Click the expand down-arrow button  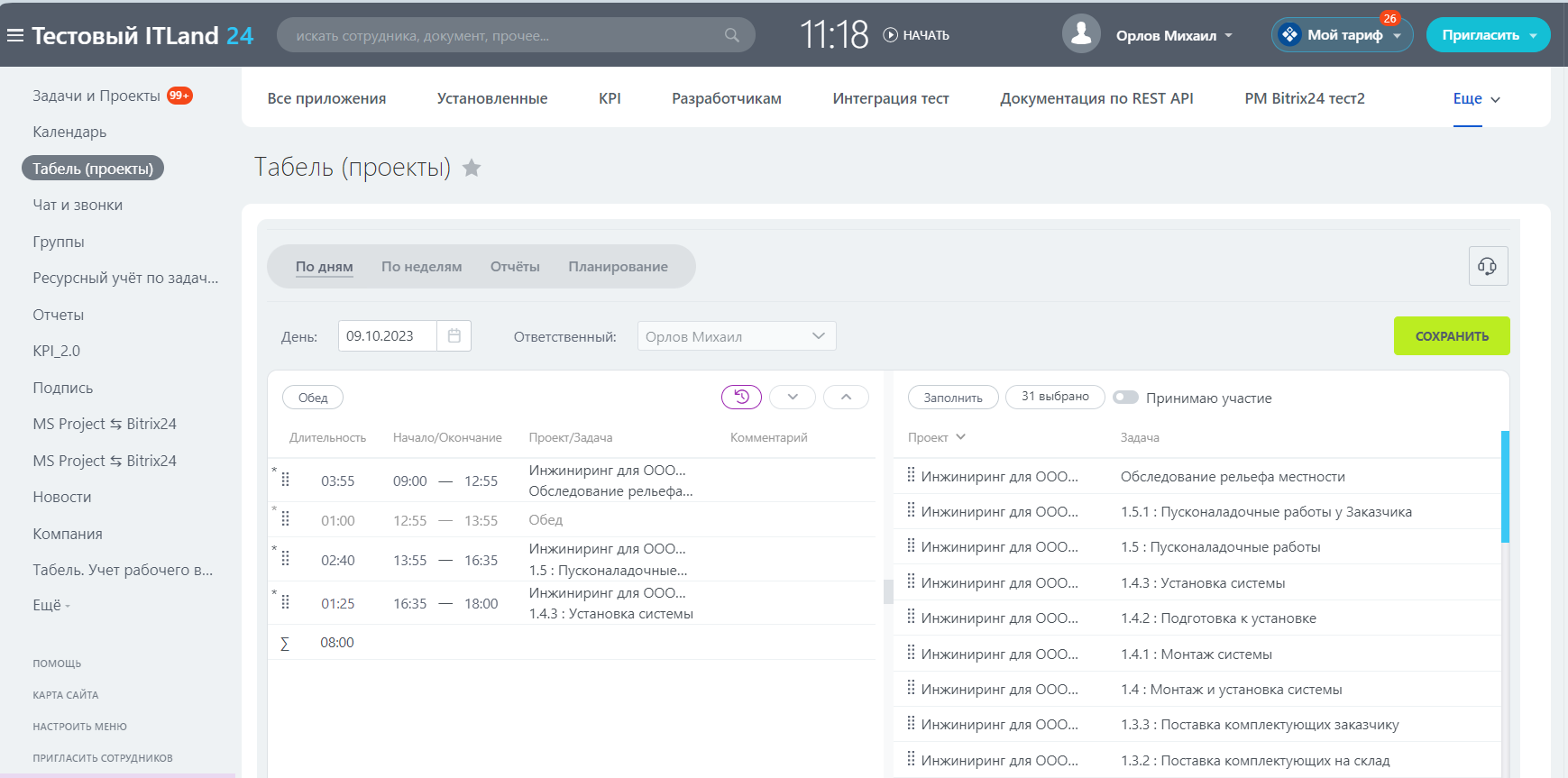(x=793, y=397)
